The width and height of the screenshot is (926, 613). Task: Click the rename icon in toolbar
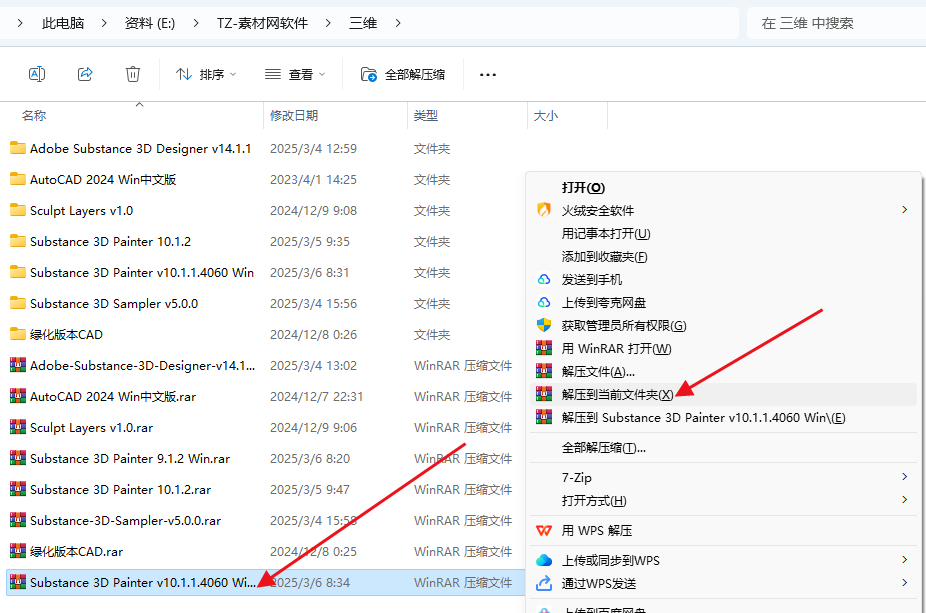(37, 74)
